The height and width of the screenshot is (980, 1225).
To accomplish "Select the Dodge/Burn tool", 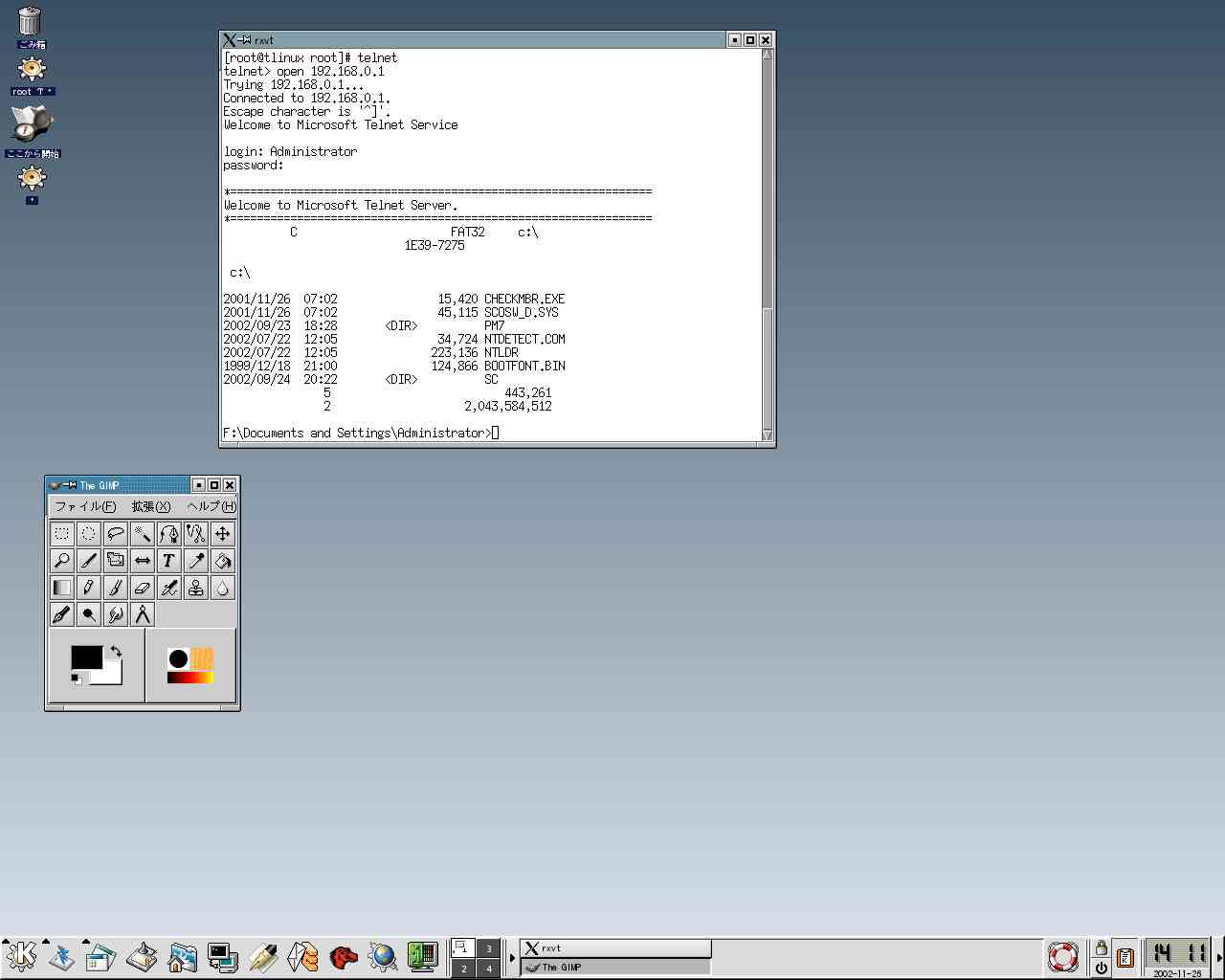I will [89, 614].
